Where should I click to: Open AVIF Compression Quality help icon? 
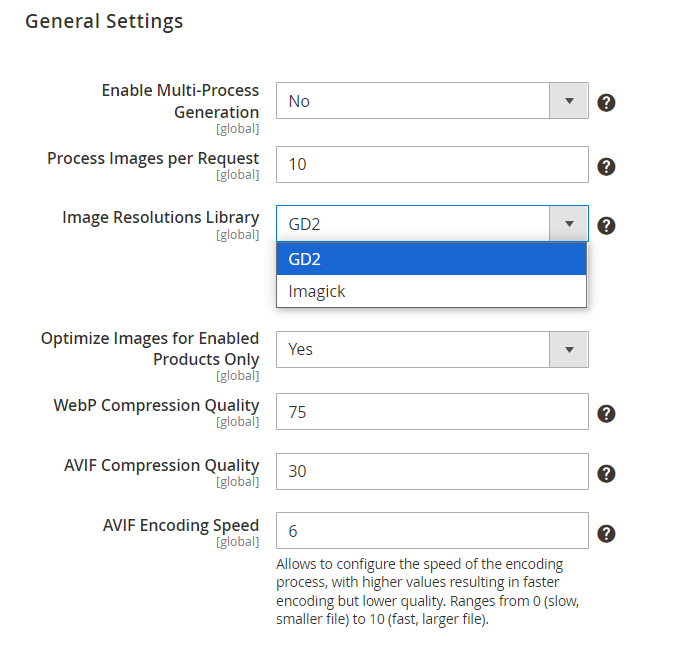click(x=606, y=474)
